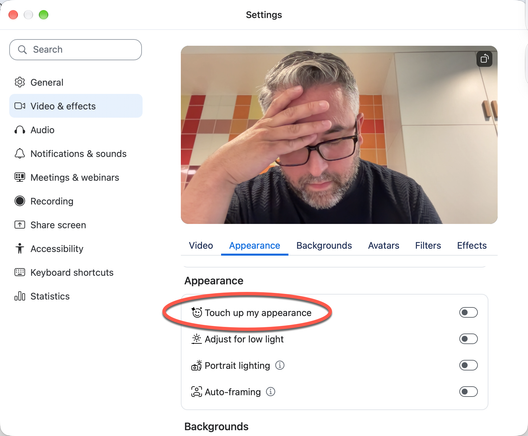Go to the Avatars tab
This screenshot has width=528, height=436.
pyautogui.click(x=384, y=245)
